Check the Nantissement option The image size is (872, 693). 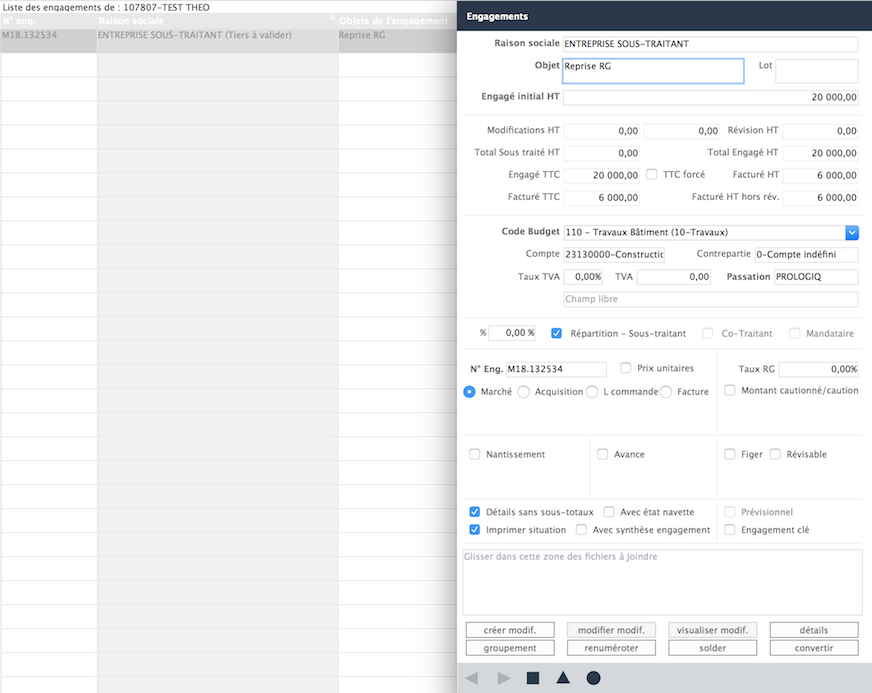point(474,454)
